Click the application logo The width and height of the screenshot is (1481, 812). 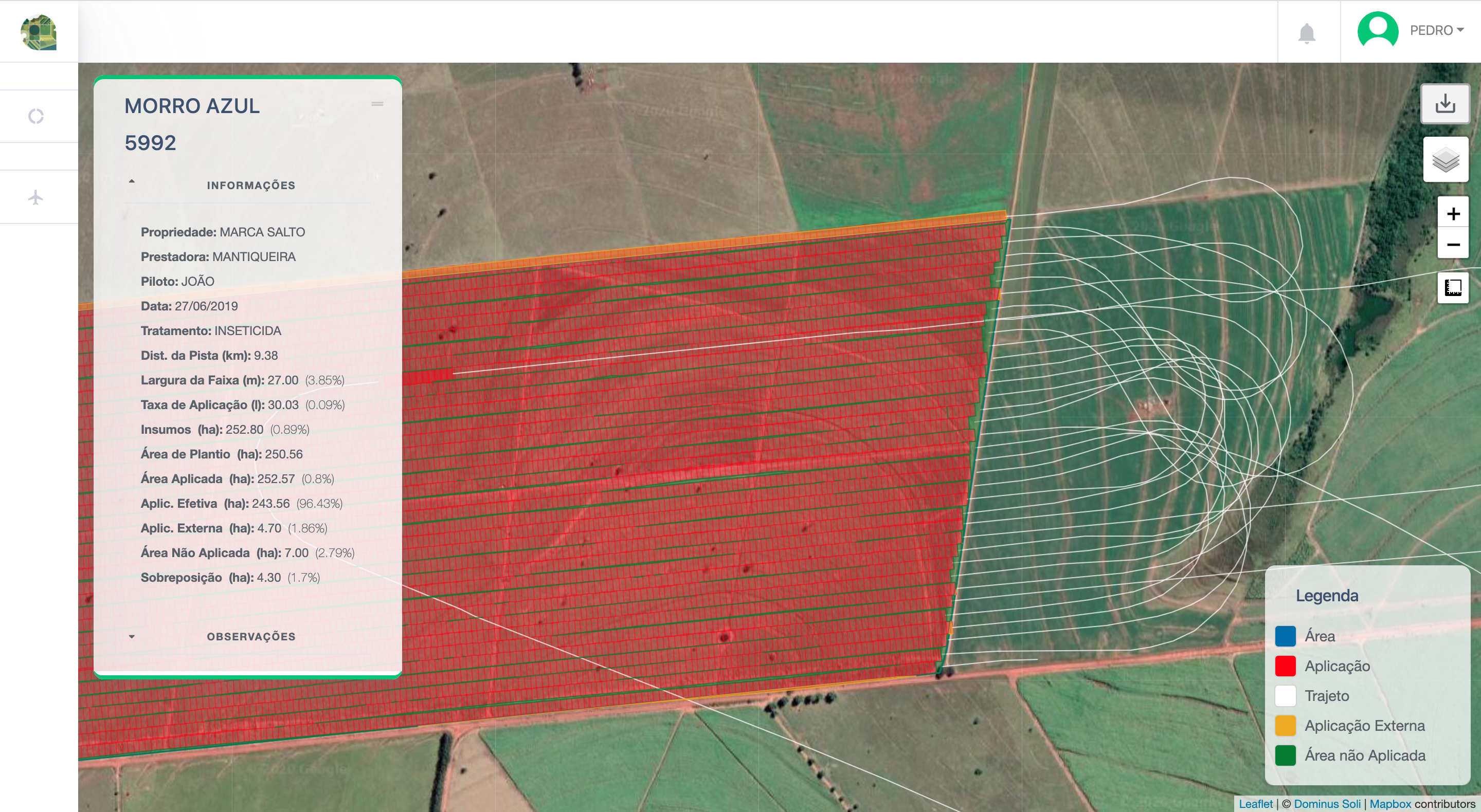tap(39, 32)
